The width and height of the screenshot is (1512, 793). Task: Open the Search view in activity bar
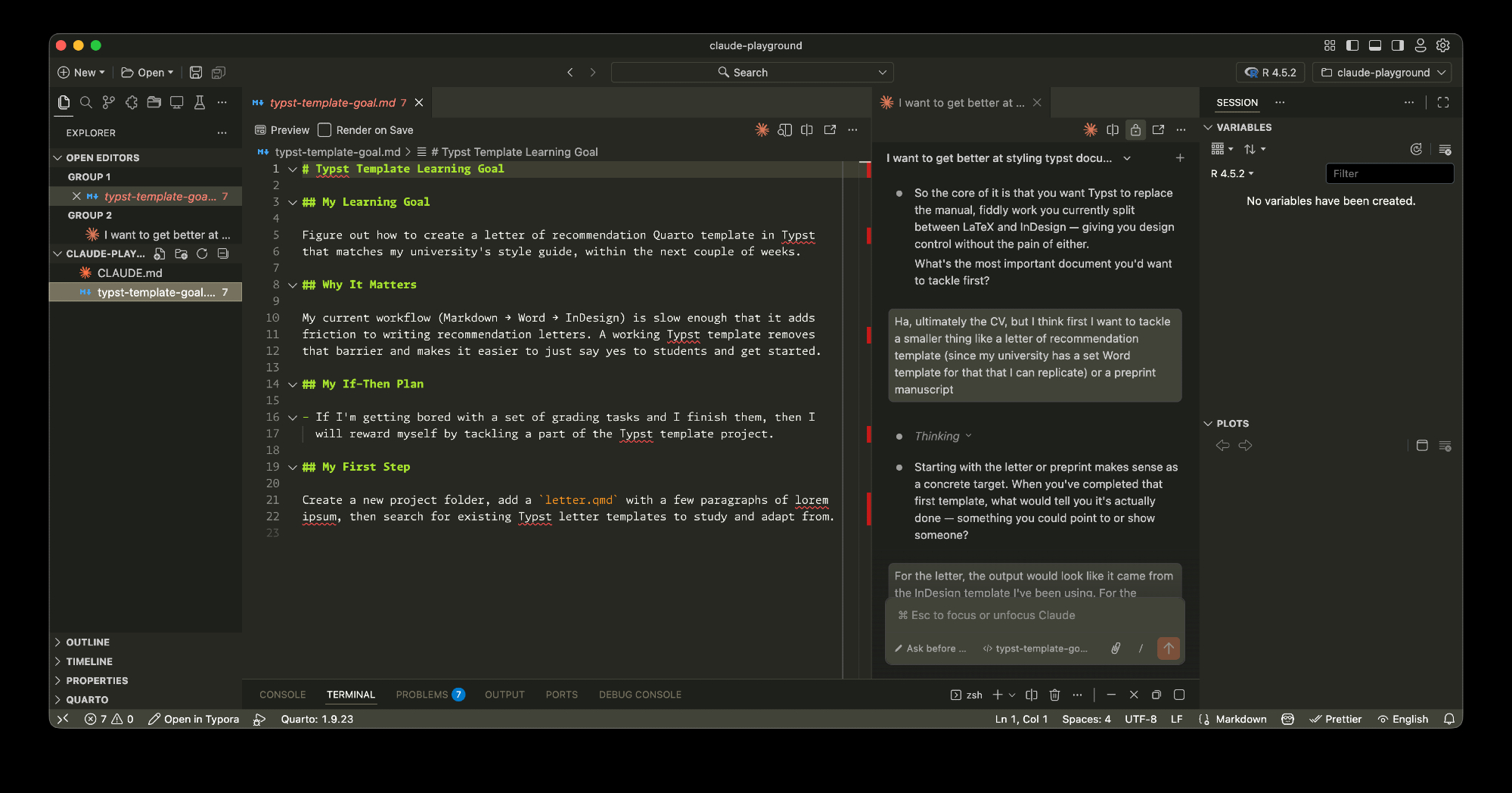(86, 103)
